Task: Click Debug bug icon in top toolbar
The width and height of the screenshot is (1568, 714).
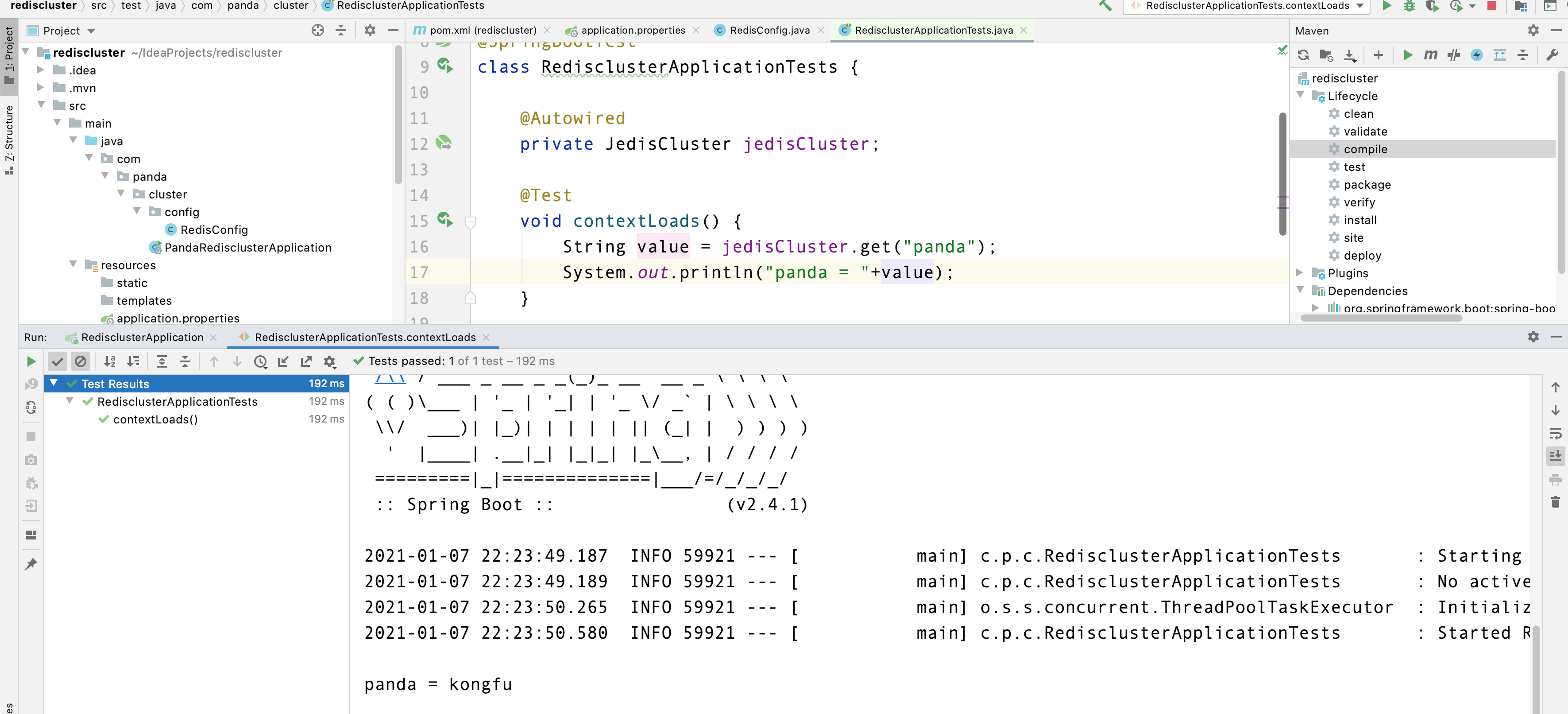Action: pos(1409,6)
